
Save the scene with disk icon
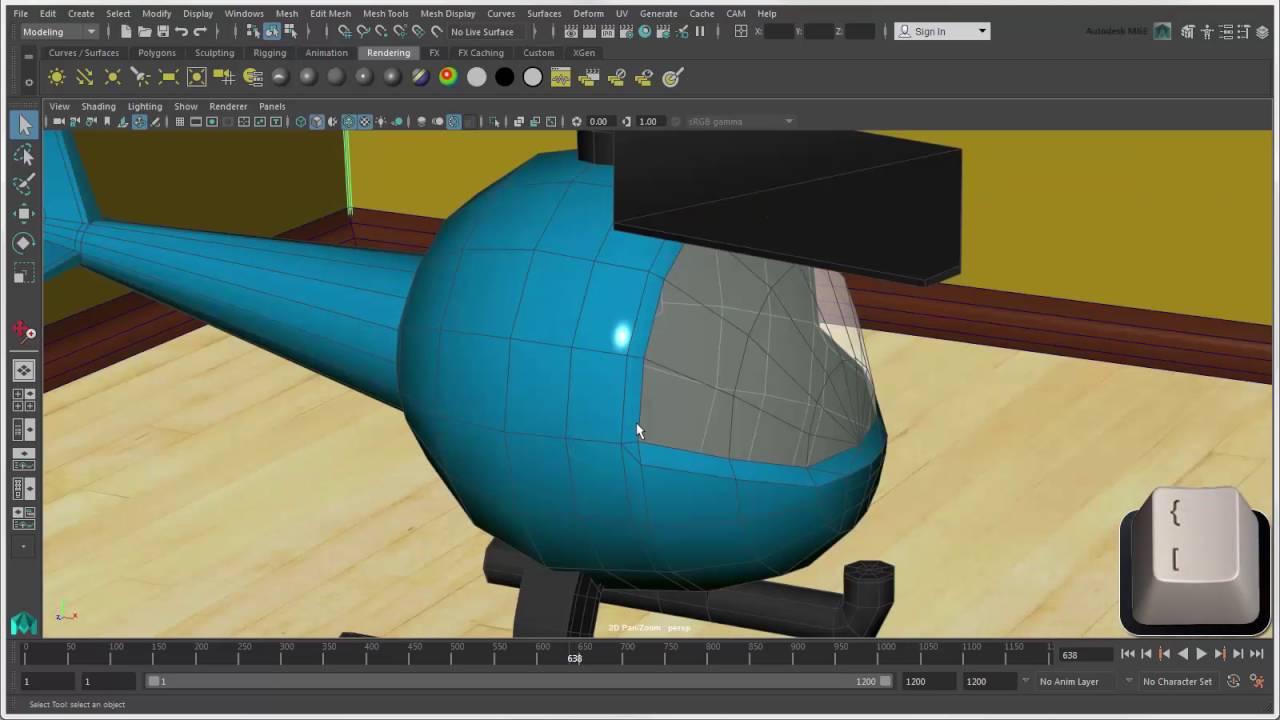163,32
